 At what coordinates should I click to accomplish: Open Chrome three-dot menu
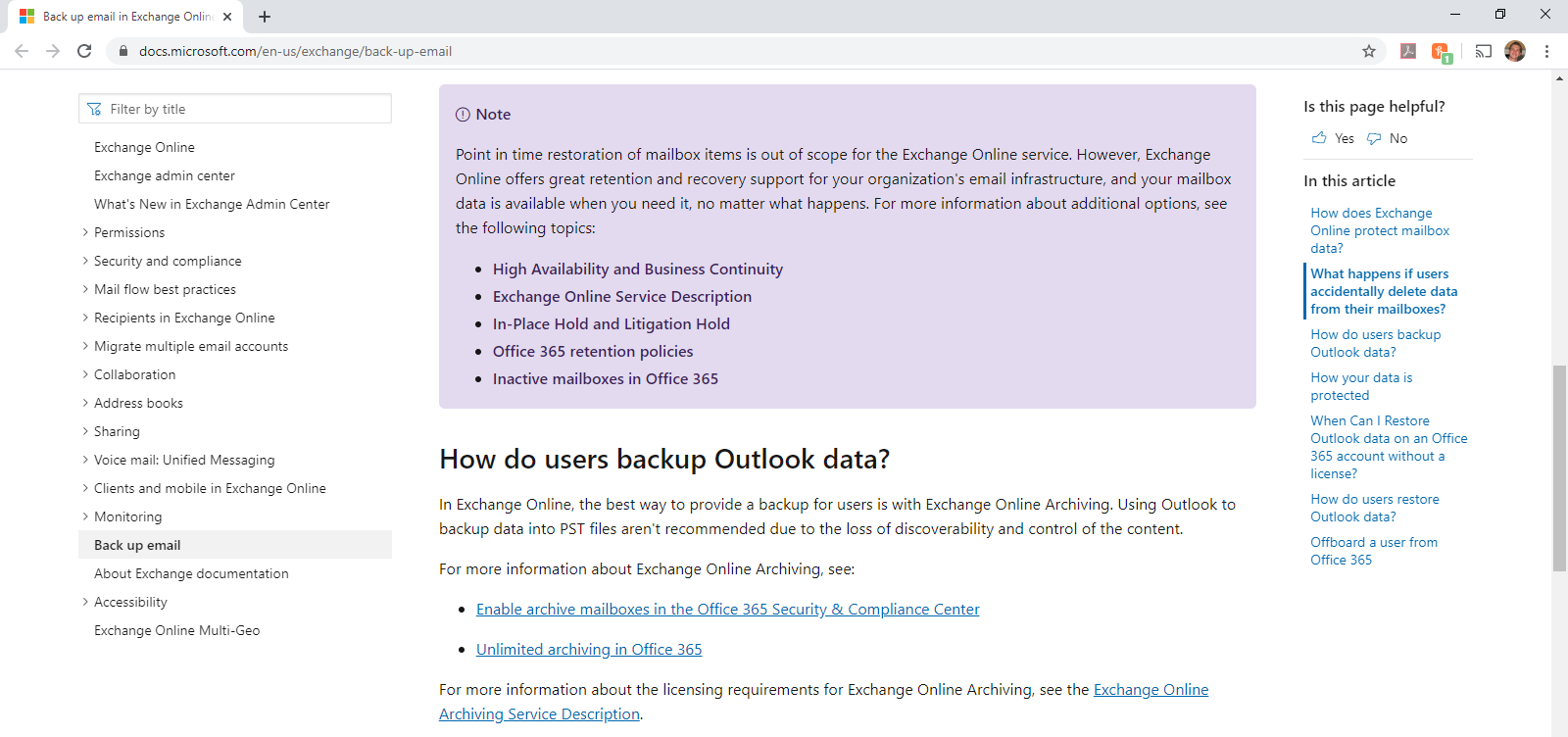point(1546,51)
